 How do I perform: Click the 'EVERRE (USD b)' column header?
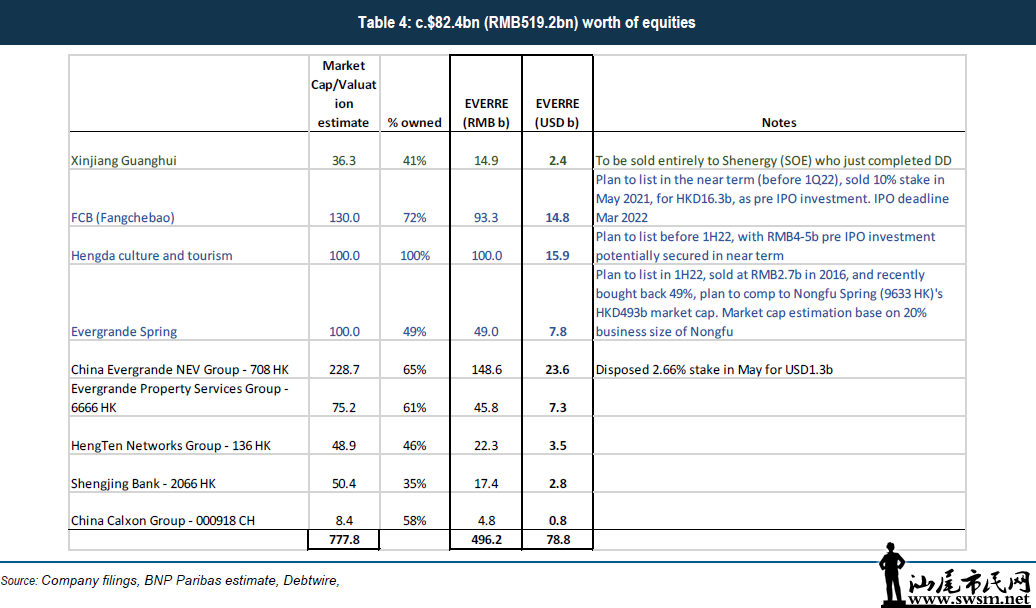tap(558, 113)
